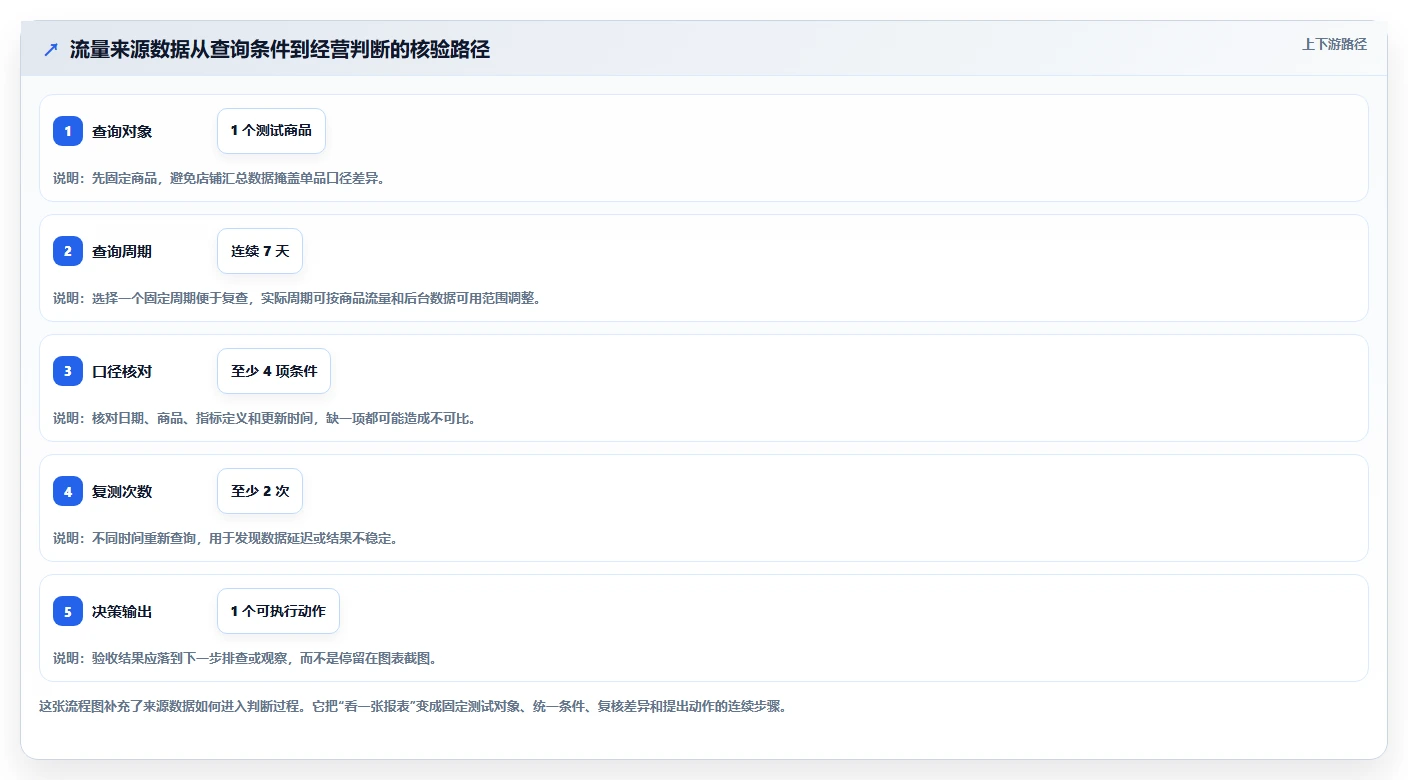Click the footer paragraph starting 这张流程图补充了

(414, 706)
